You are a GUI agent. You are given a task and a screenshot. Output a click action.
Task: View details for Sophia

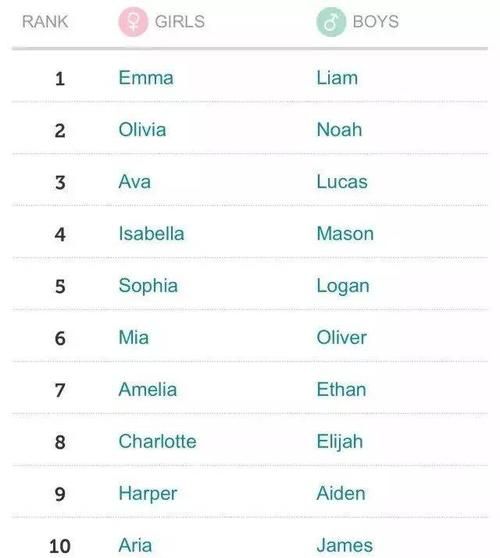(x=148, y=286)
